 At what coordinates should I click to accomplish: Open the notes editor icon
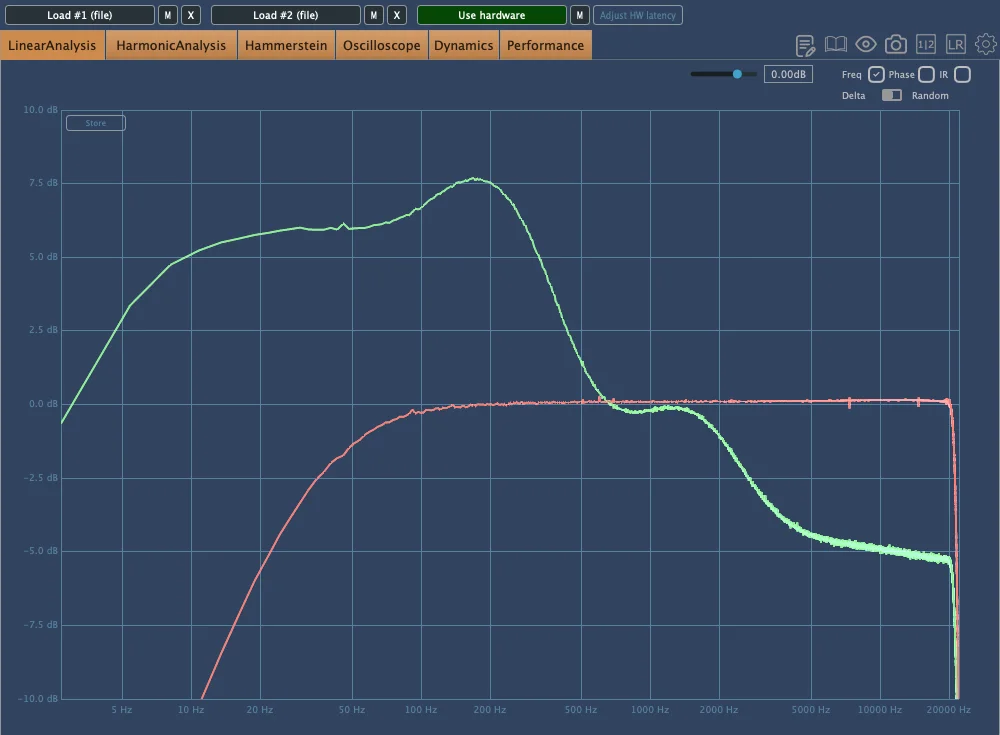(805, 45)
